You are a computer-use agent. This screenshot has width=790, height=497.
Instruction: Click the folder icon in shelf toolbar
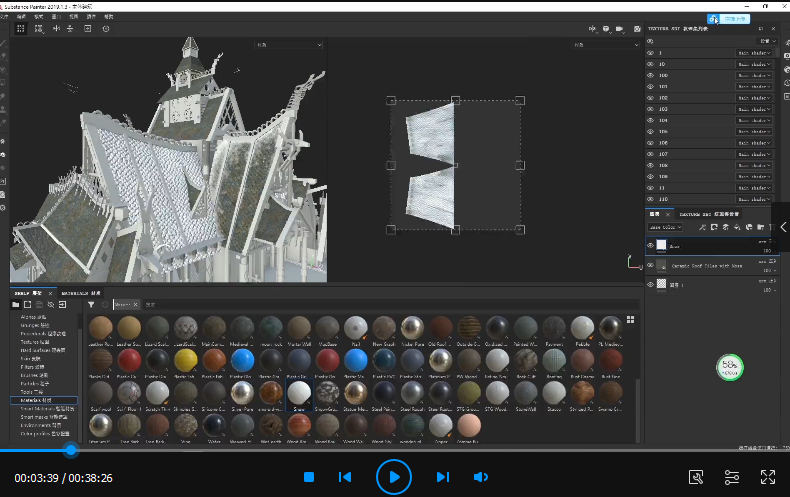click(x=15, y=304)
